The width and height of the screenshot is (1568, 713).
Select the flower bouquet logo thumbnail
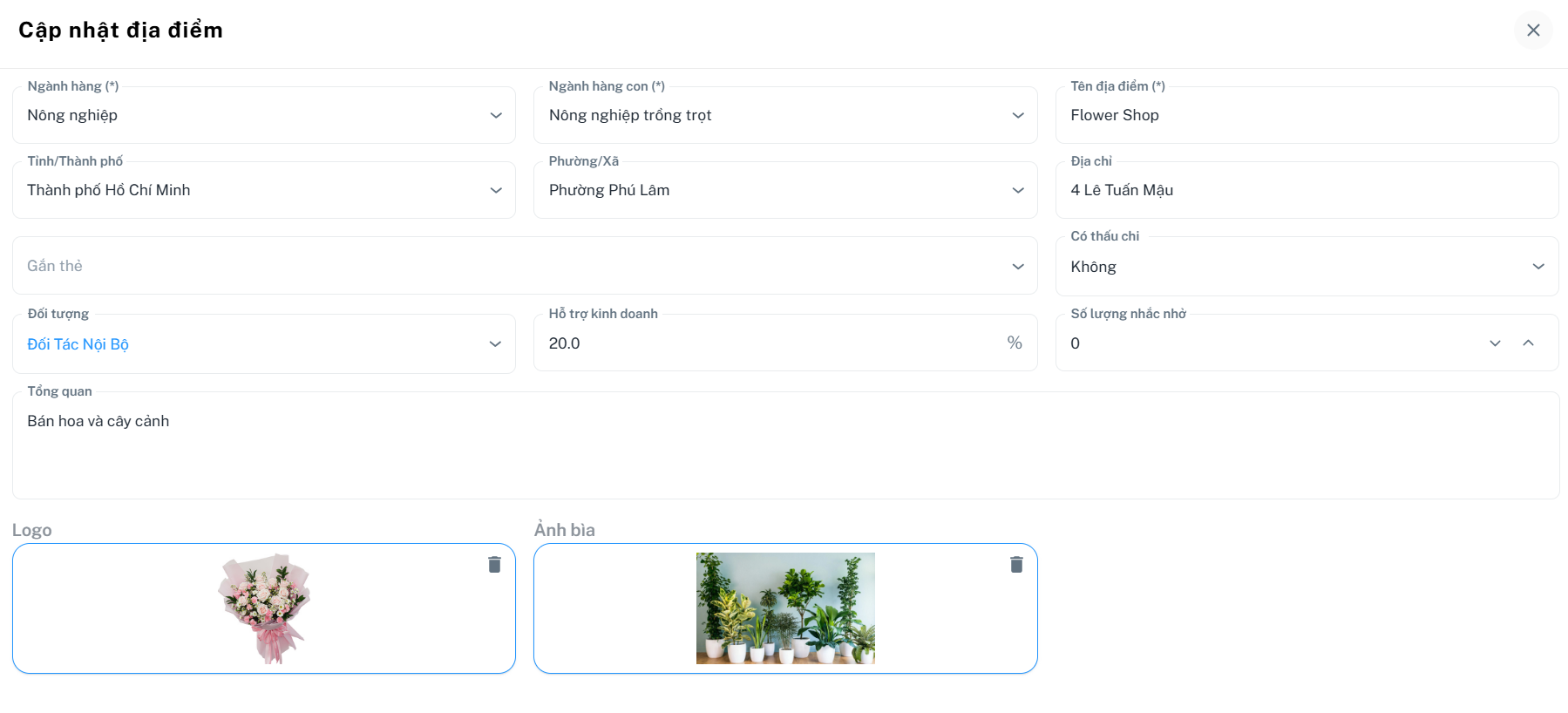(264, 608)
